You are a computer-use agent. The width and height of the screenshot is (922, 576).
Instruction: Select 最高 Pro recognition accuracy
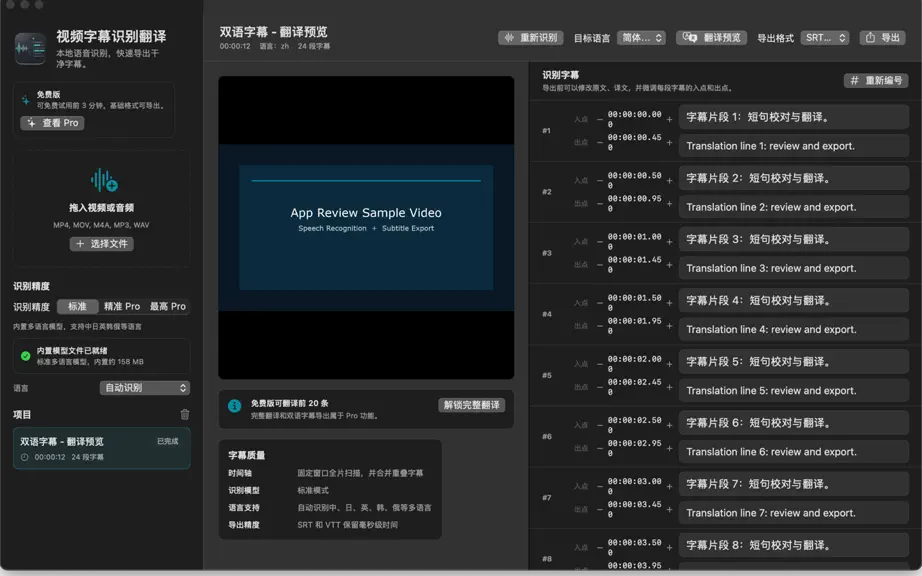(x=168, y=306)
